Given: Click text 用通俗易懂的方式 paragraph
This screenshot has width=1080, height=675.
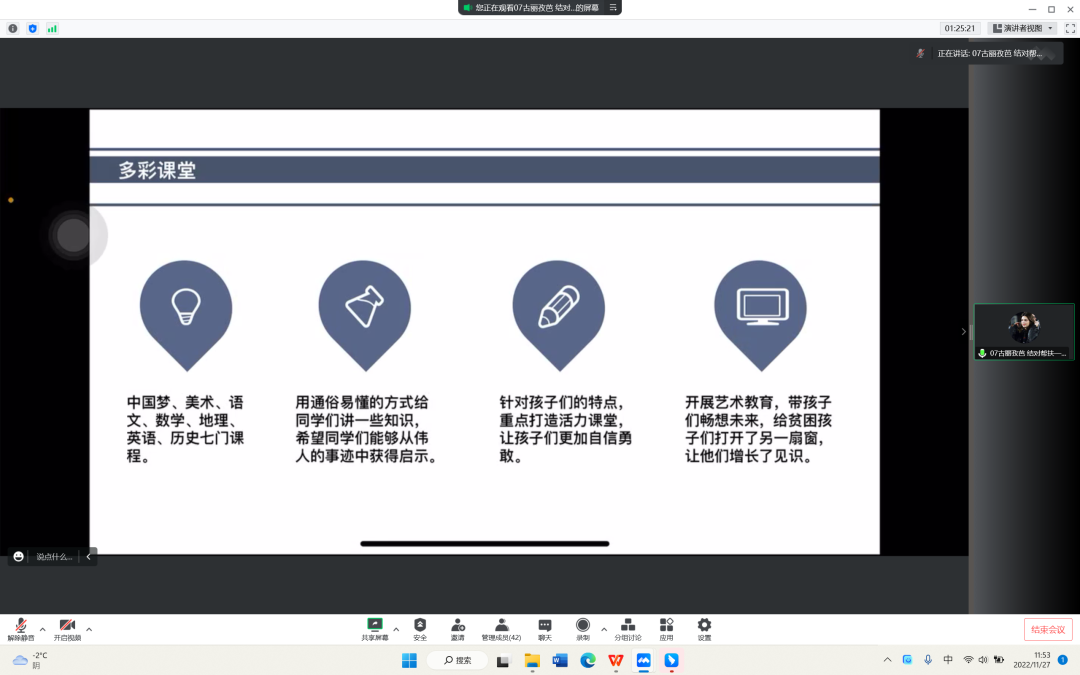Looking at the screenshot, I should coord(366,429).
